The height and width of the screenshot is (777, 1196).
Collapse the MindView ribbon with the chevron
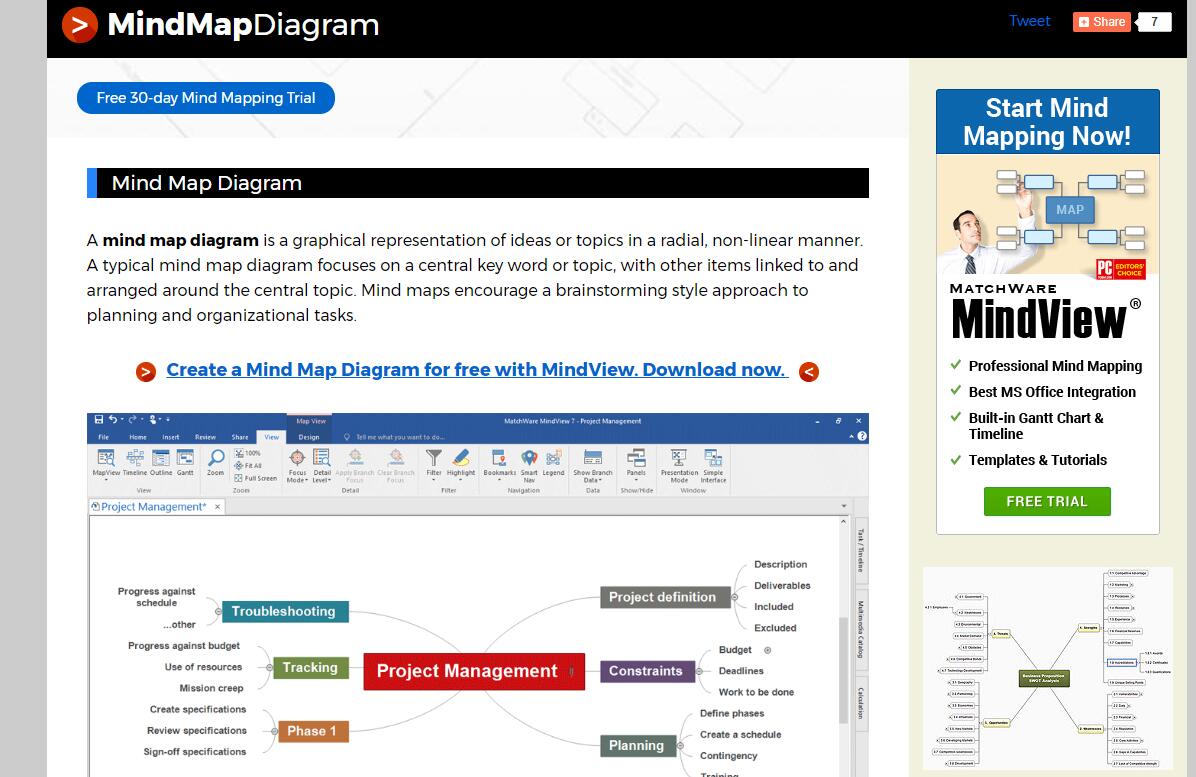[851, 436]
